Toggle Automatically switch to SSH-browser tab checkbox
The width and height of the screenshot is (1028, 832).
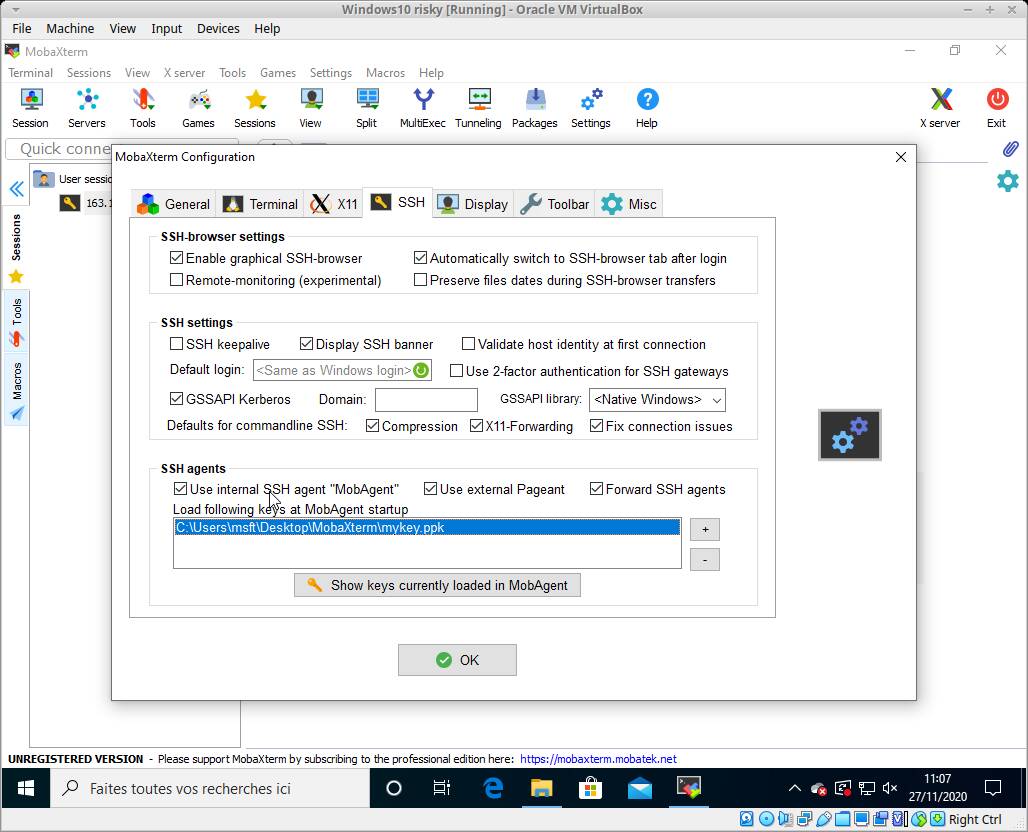(x=420, y=258)
